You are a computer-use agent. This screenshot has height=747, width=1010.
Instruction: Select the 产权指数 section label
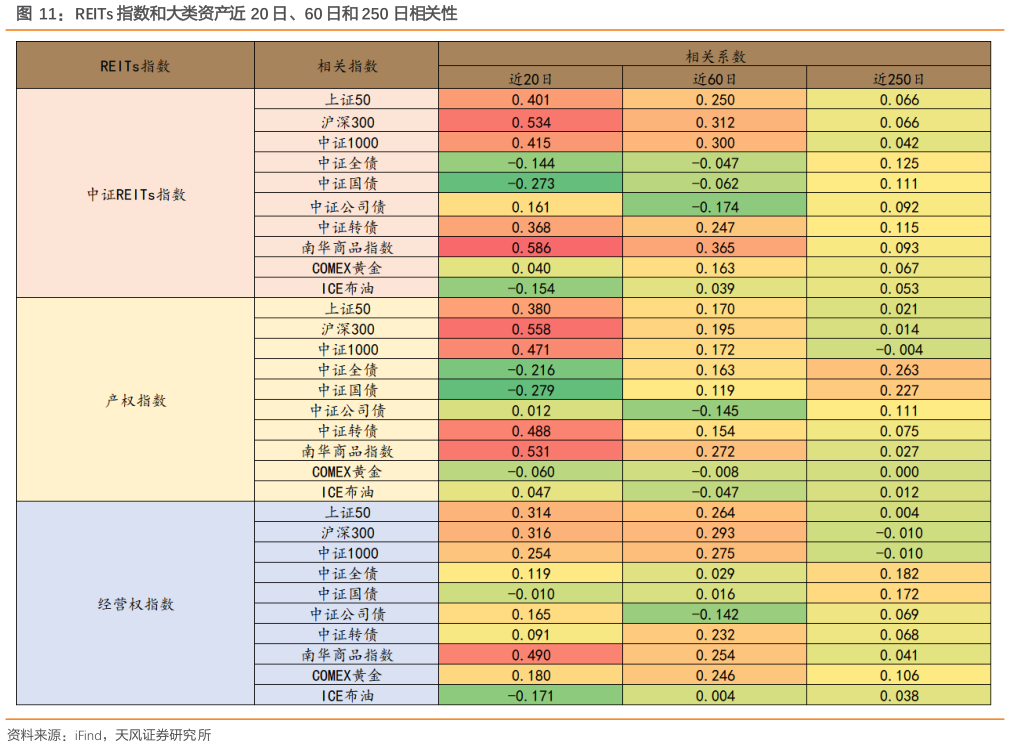pyautogui.click(x=135, y=399)
